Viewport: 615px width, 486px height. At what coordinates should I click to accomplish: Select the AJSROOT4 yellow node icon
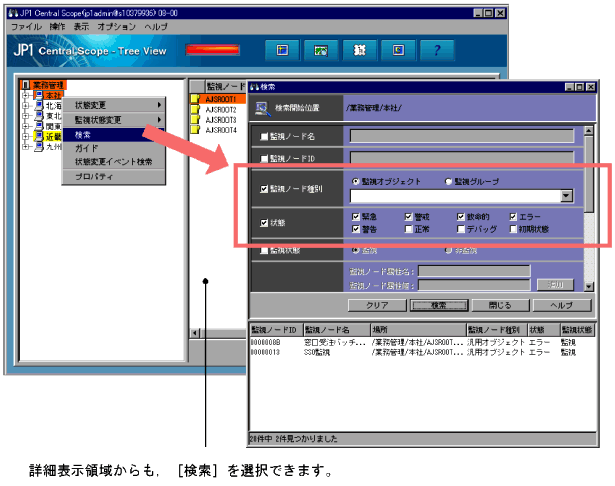coord(195,129)
